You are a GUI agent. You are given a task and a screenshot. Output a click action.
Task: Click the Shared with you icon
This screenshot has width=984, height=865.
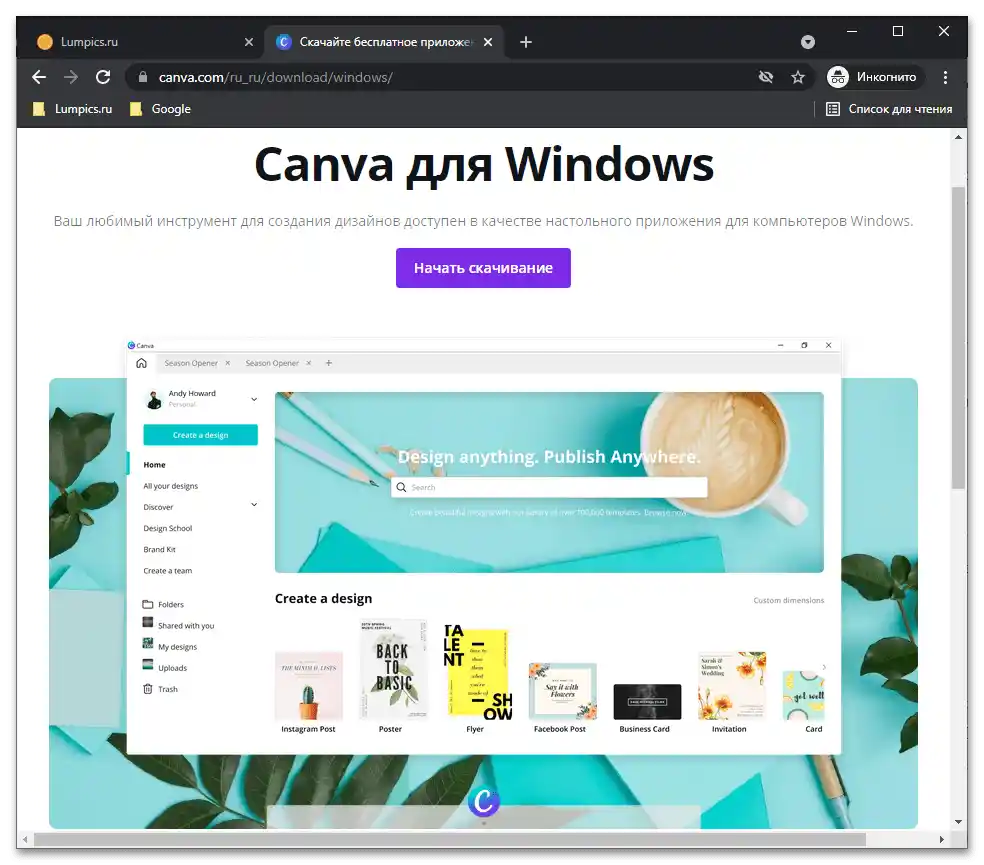coord(147,622)
